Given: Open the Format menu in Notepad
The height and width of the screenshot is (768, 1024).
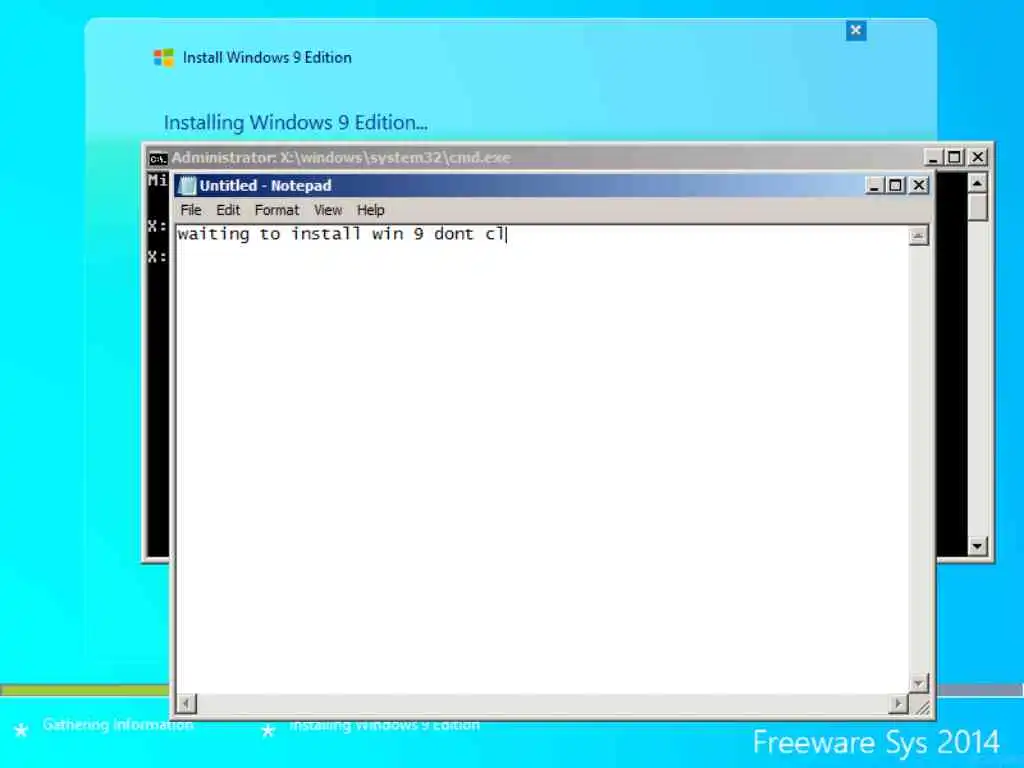Looking at the screenshot, I should point(277,210).
